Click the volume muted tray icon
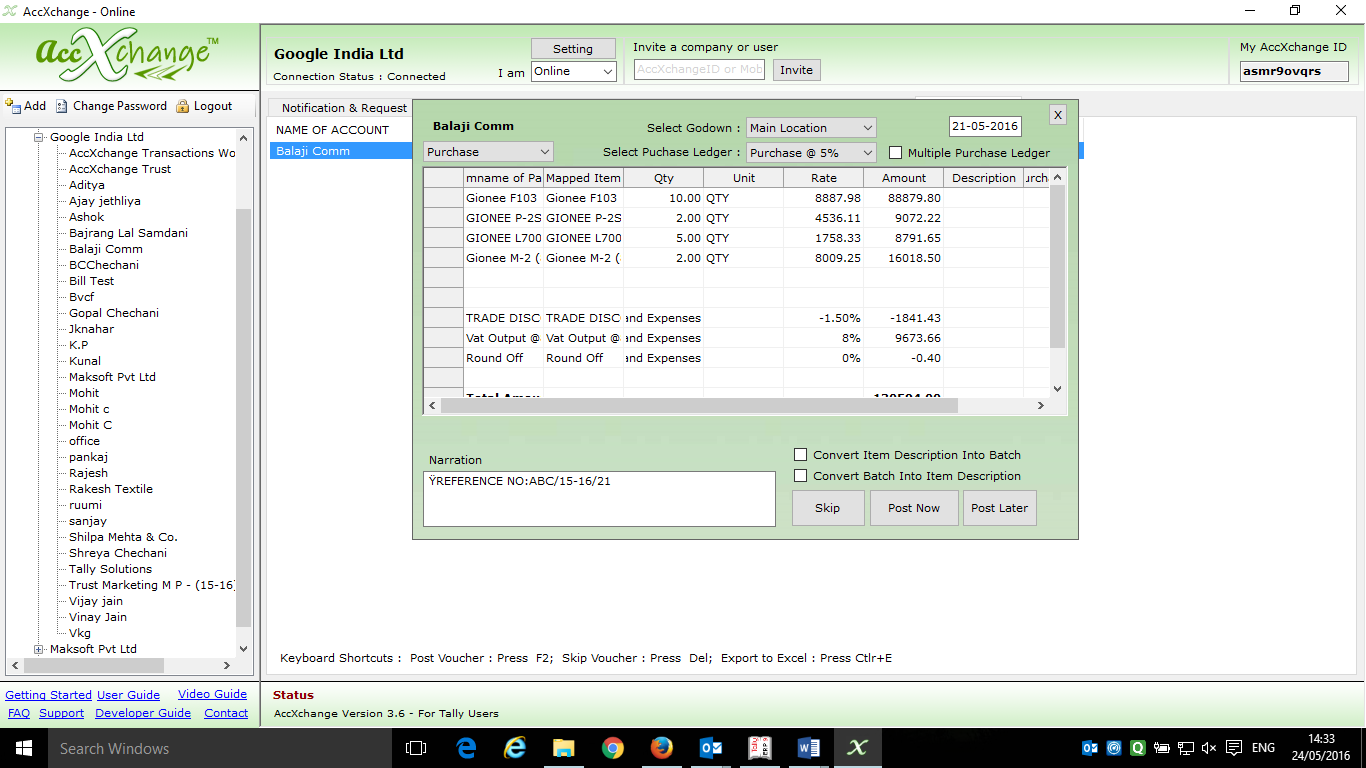The image size is (1366, 768). (x=1209, y=748)
